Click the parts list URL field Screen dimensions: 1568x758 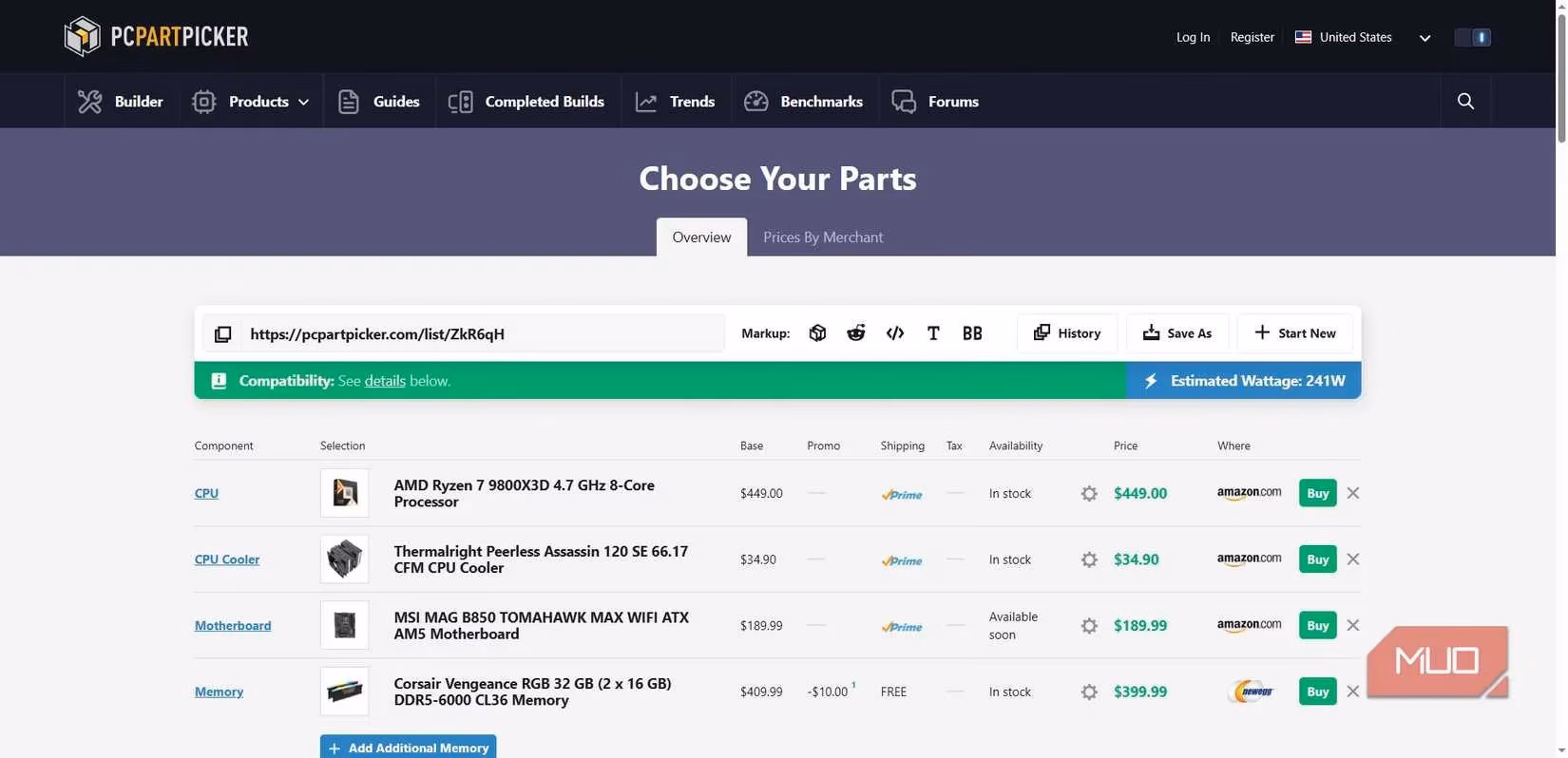click(x=481, y=334)
